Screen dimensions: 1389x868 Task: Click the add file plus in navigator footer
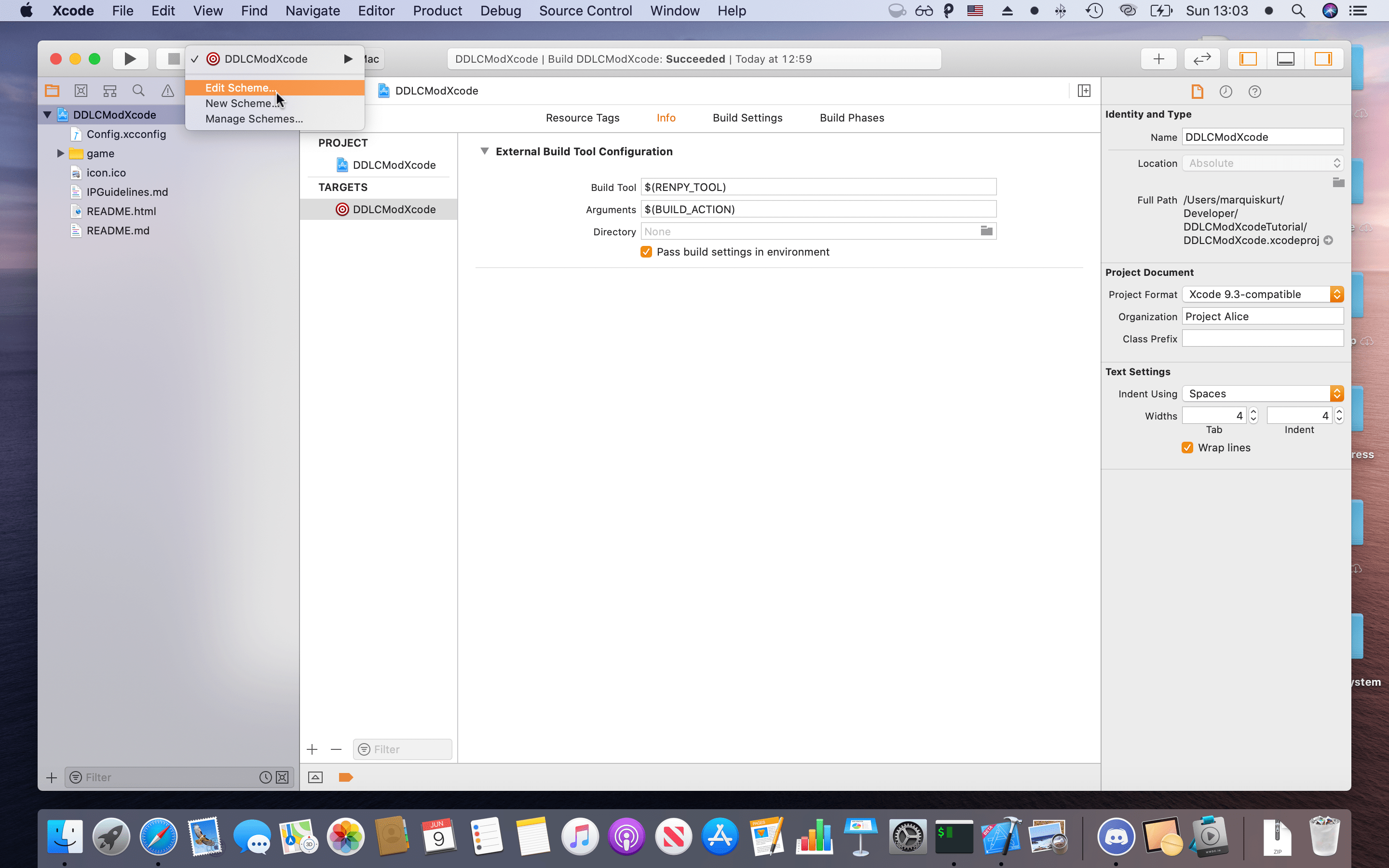[x=52, y=777]
